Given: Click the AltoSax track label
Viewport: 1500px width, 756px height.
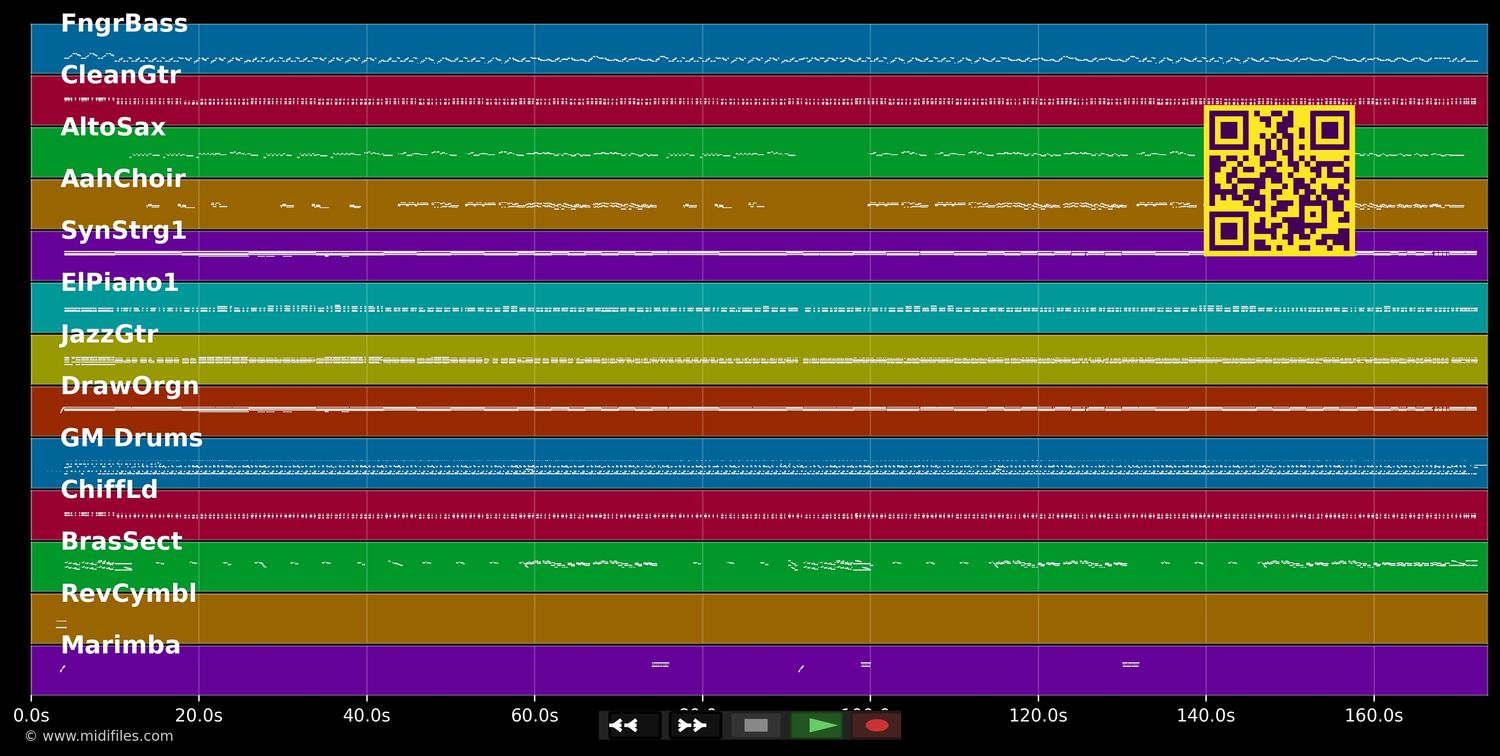Looking at the screenshot, I should pyautogui.click(x=113, y=128).
